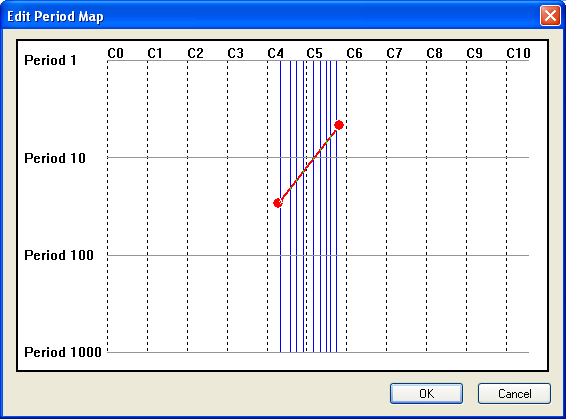Click the C10 column label
The image size is (566, 419).
pos(518,53)
